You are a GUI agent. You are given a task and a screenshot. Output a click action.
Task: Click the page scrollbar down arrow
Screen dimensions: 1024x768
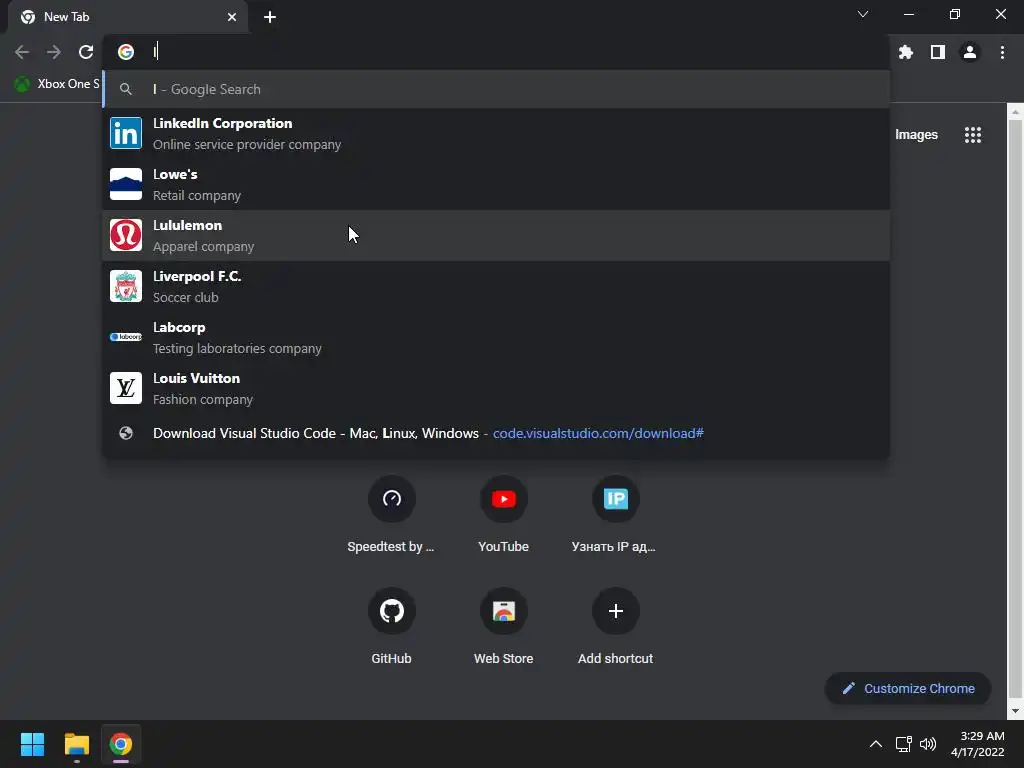pos(1015,711)
